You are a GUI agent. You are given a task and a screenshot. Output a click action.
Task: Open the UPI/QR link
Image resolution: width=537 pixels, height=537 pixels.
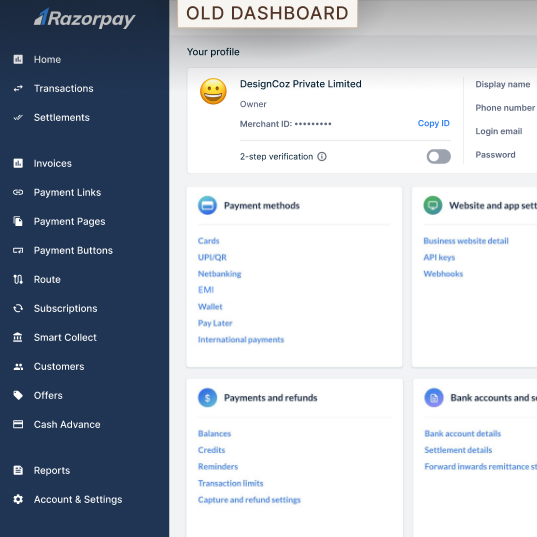coord(212,257)
